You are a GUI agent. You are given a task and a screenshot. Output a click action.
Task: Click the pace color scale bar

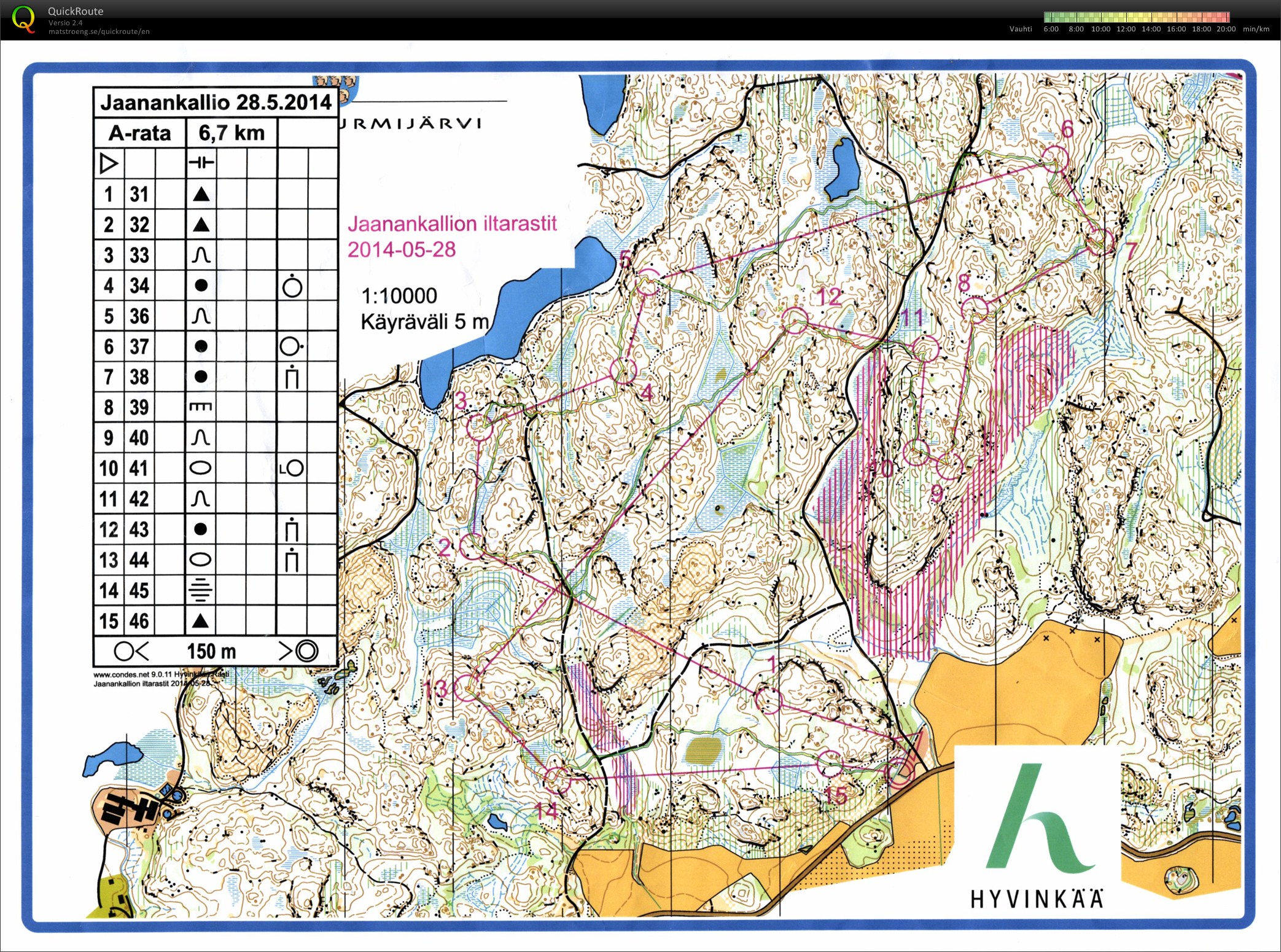(1137, 17)
